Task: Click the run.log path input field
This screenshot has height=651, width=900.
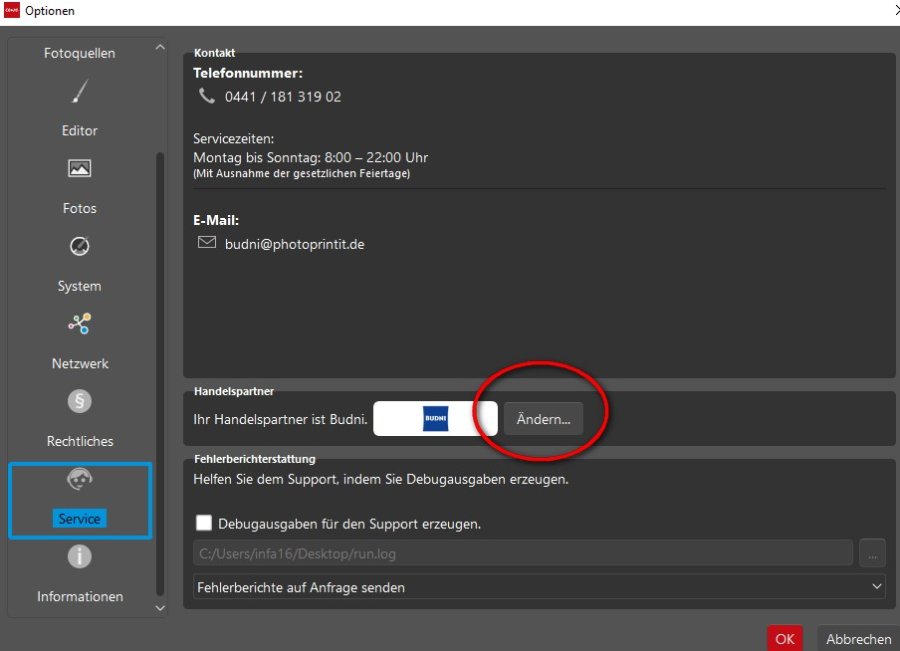Action: click(522, 553)
